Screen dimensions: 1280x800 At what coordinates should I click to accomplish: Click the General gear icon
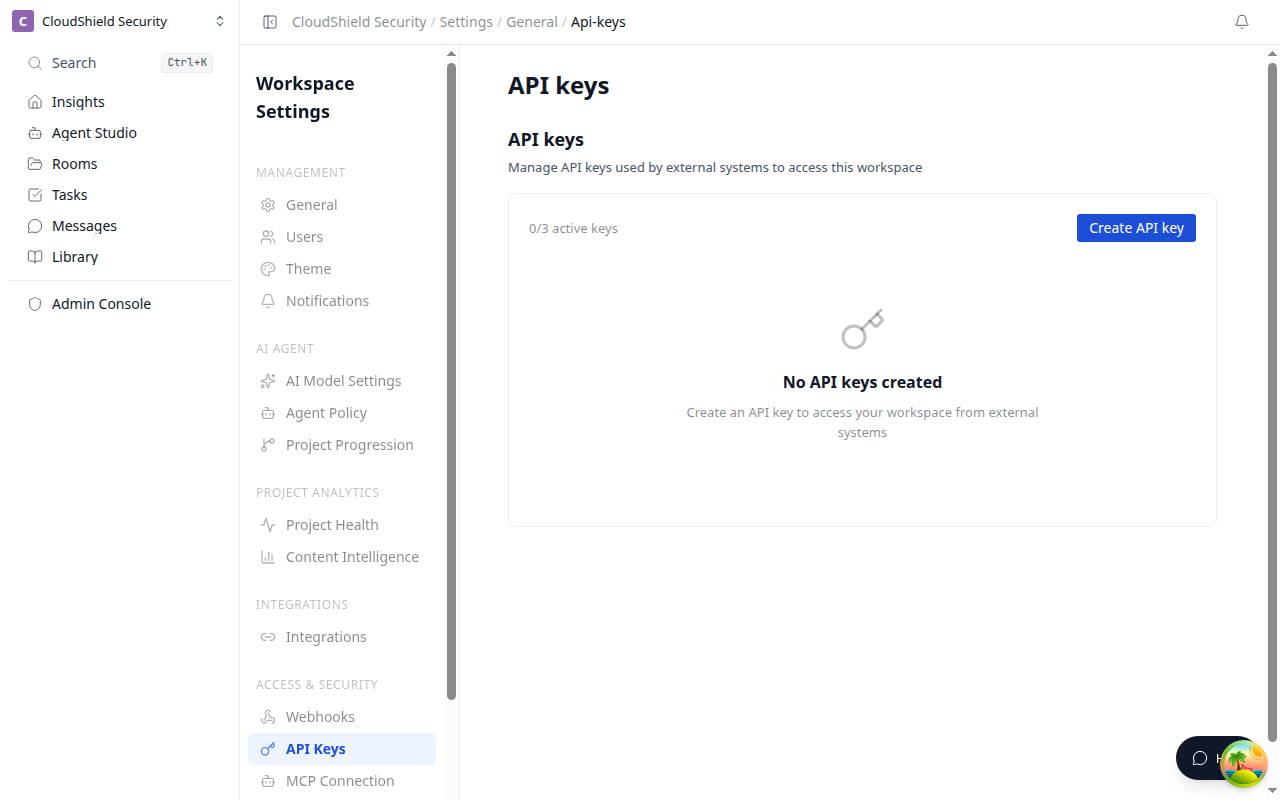click(268, 205)
